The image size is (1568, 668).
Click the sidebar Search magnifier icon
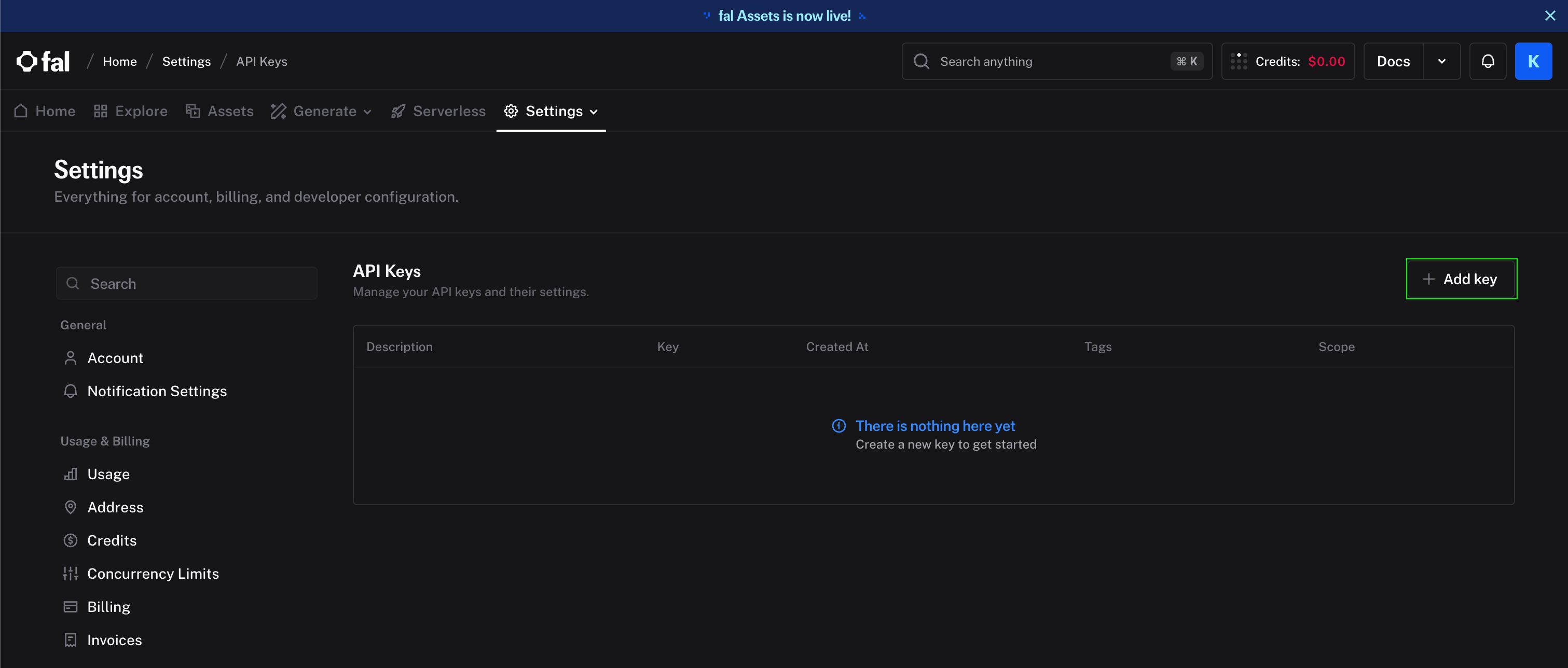(x=73, y=284)
